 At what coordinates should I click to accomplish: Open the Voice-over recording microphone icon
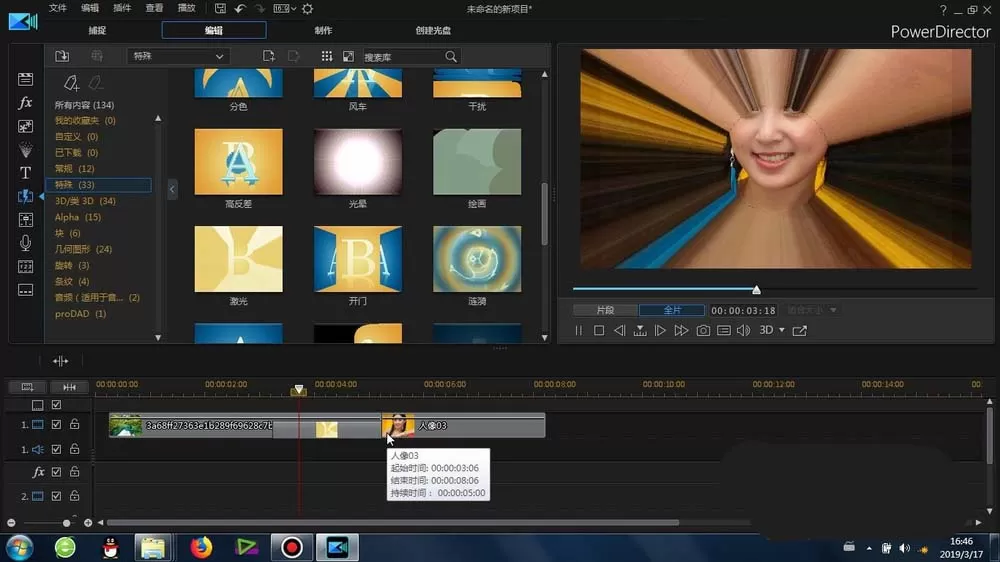[25, 243]
